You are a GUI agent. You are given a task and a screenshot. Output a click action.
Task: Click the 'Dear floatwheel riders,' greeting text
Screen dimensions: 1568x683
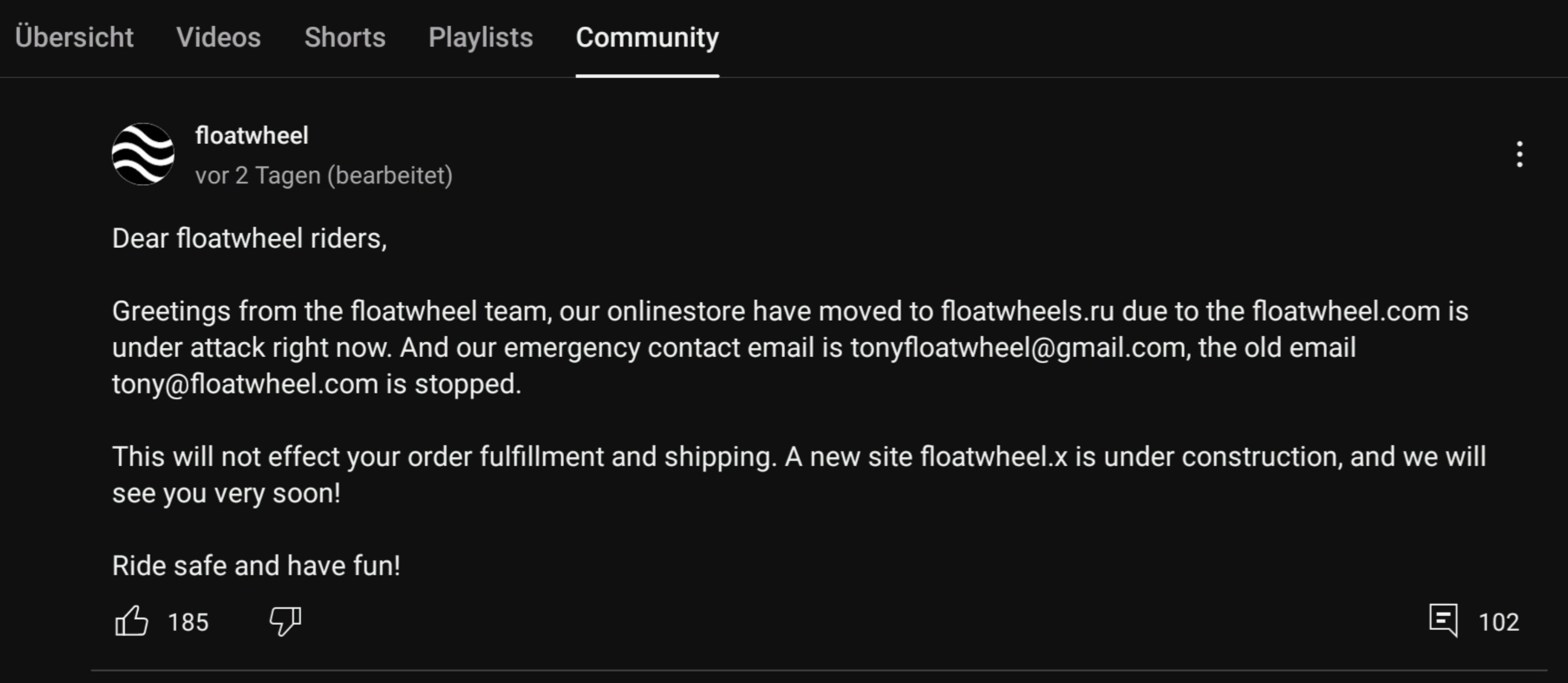coord(250,238)
